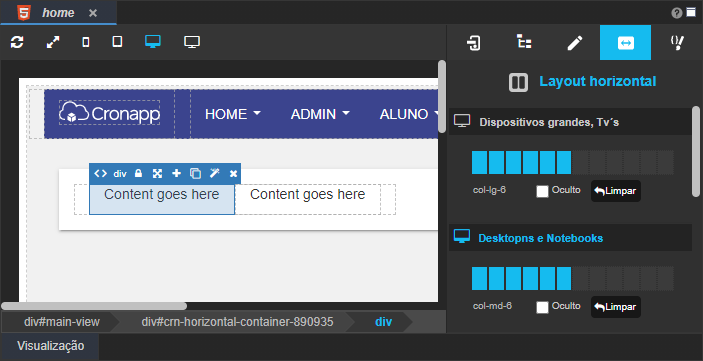Switch preview to smartphone device icon
The width and height of the screenshot is (703, 361).
coord(86,43)
